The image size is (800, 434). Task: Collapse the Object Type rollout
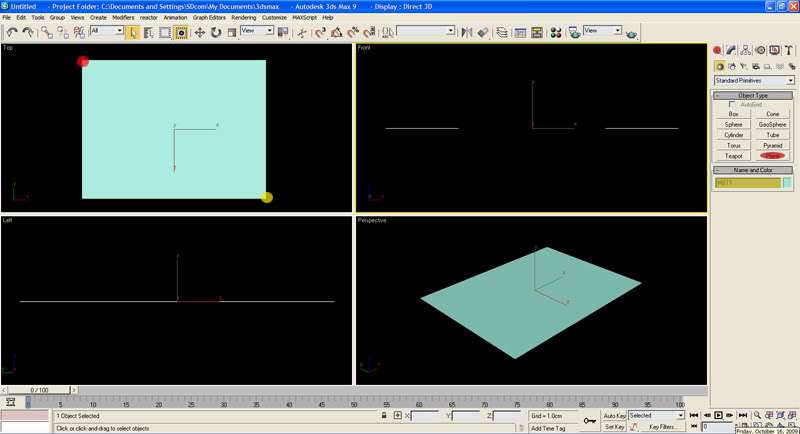(x=754, y=95)
